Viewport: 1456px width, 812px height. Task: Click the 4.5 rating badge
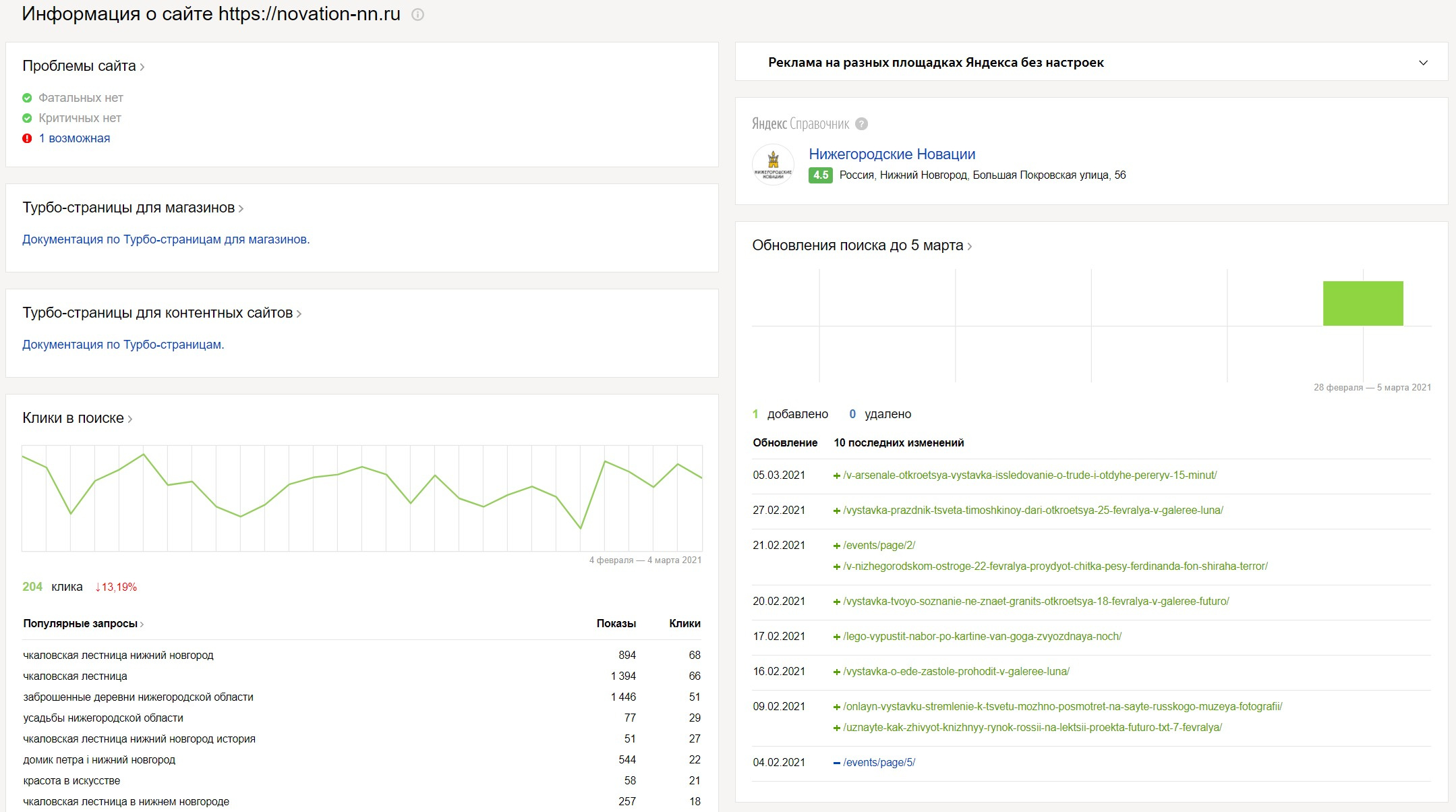click(x=820, y=175)
